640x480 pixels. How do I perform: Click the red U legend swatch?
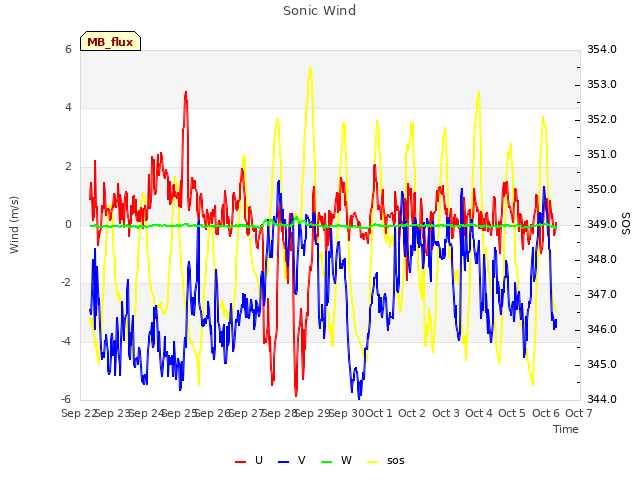pos(240,462)
